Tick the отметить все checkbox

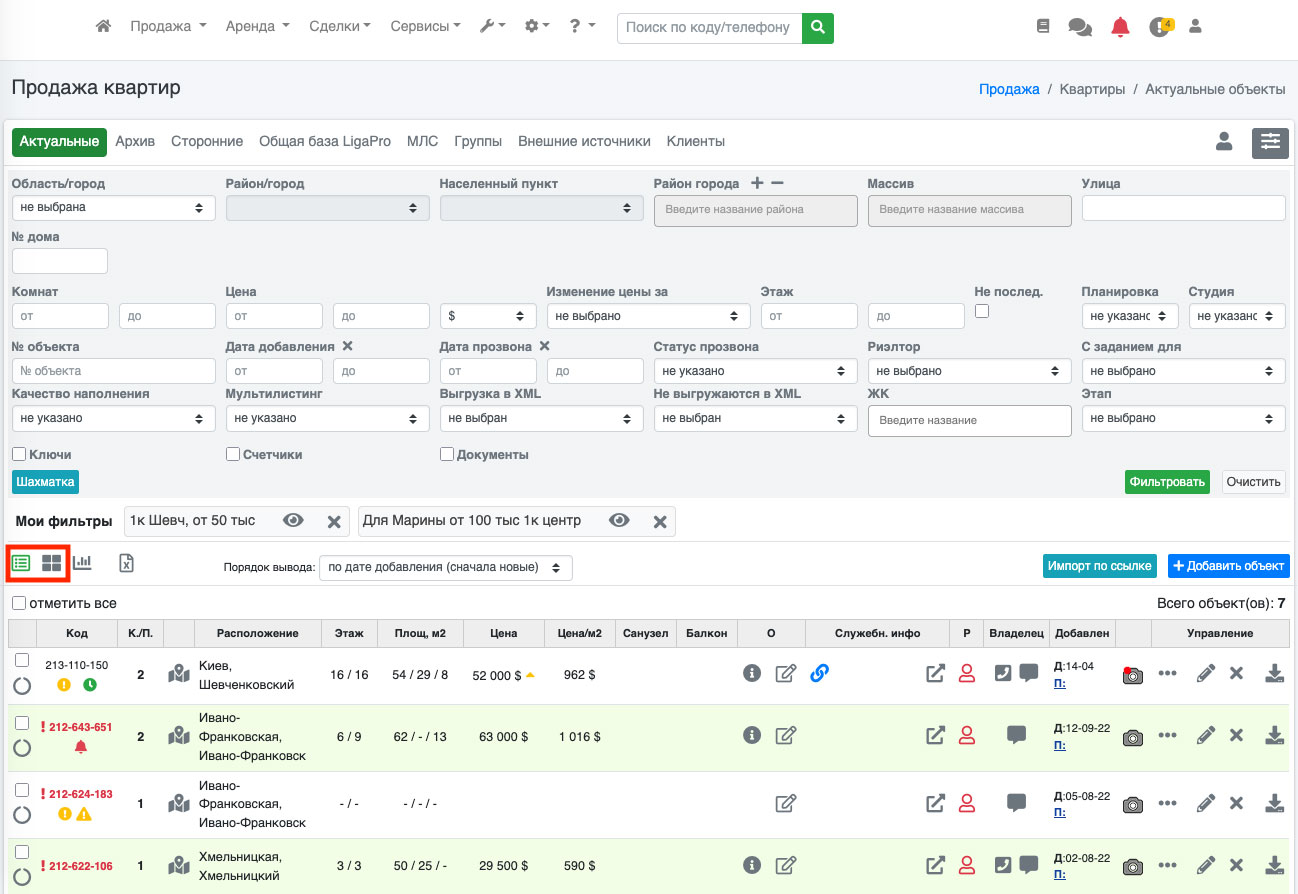[19, 603]
